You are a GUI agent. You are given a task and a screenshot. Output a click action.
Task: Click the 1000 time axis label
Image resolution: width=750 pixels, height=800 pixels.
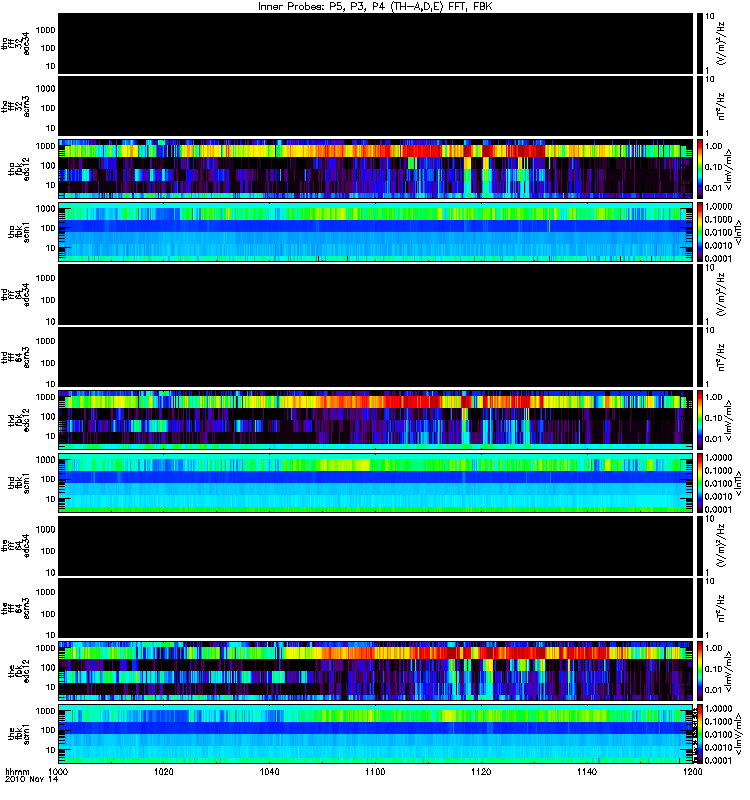[x=58, y=771]
